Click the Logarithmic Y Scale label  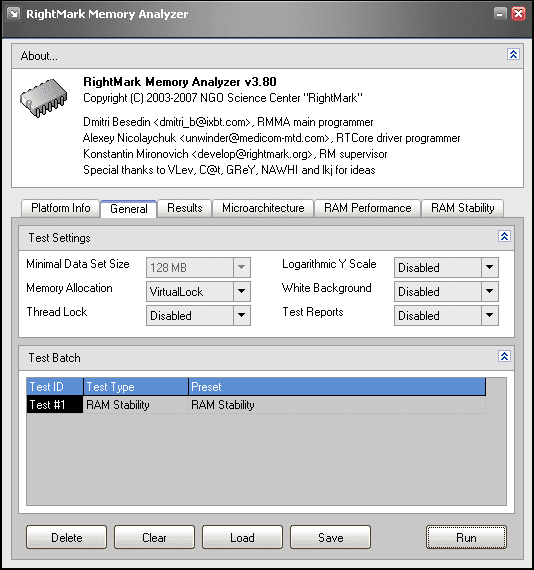point(329,264)
